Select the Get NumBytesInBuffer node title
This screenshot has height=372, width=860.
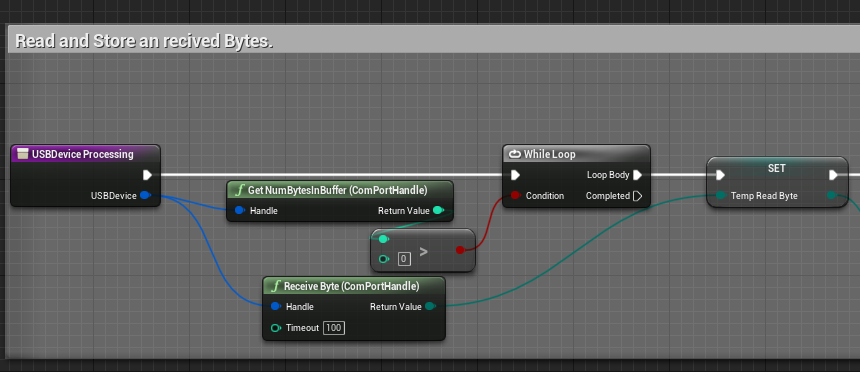(x=337, y=190)
